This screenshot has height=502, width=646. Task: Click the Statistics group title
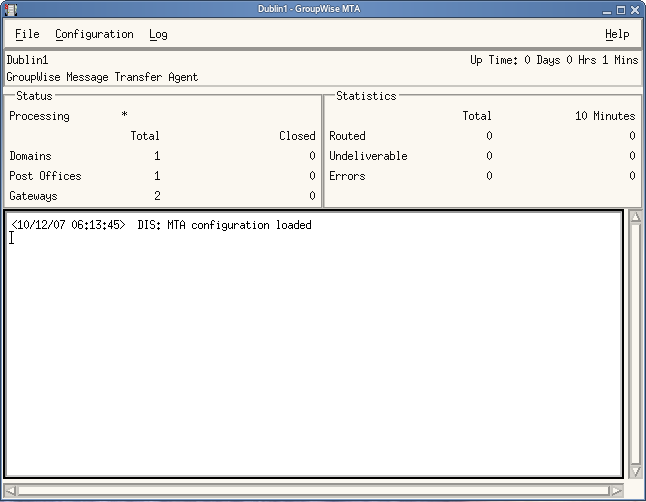(x=366, y=96)
